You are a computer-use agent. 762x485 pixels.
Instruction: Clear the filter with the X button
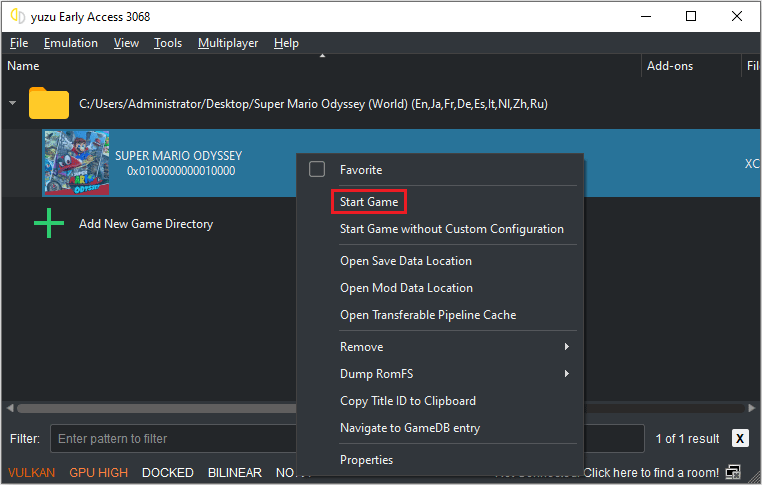[740, 438]
